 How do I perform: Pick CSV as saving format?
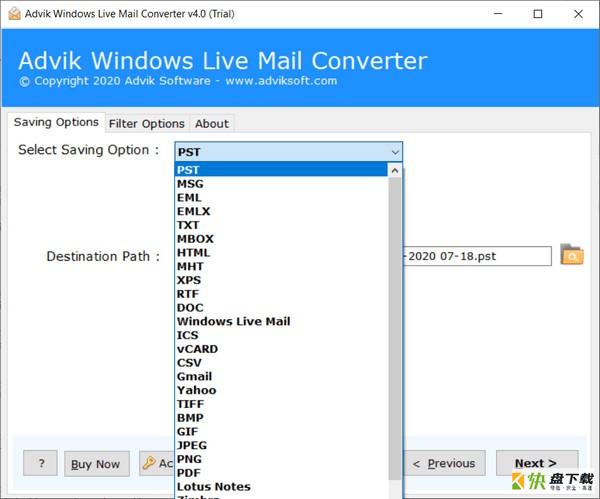281,363
